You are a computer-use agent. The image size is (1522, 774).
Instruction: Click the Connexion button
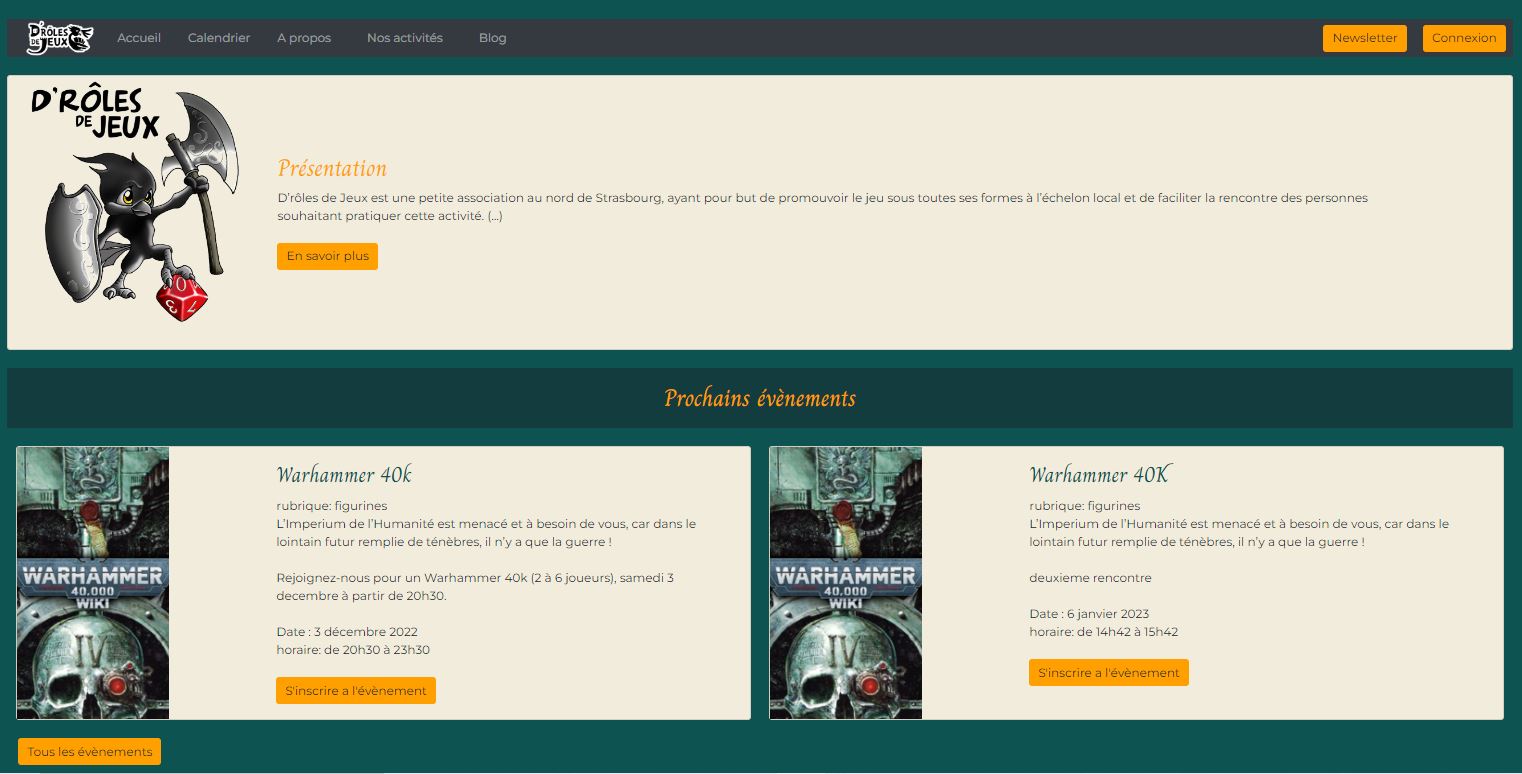1463,38
